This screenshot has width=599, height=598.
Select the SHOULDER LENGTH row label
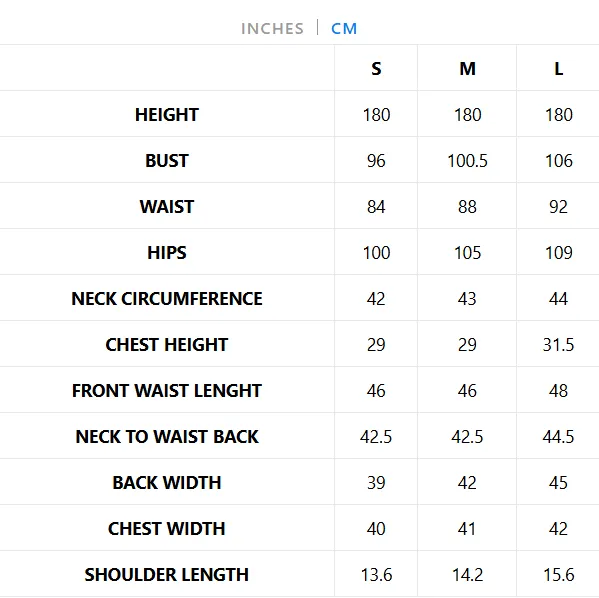point(167,575)
